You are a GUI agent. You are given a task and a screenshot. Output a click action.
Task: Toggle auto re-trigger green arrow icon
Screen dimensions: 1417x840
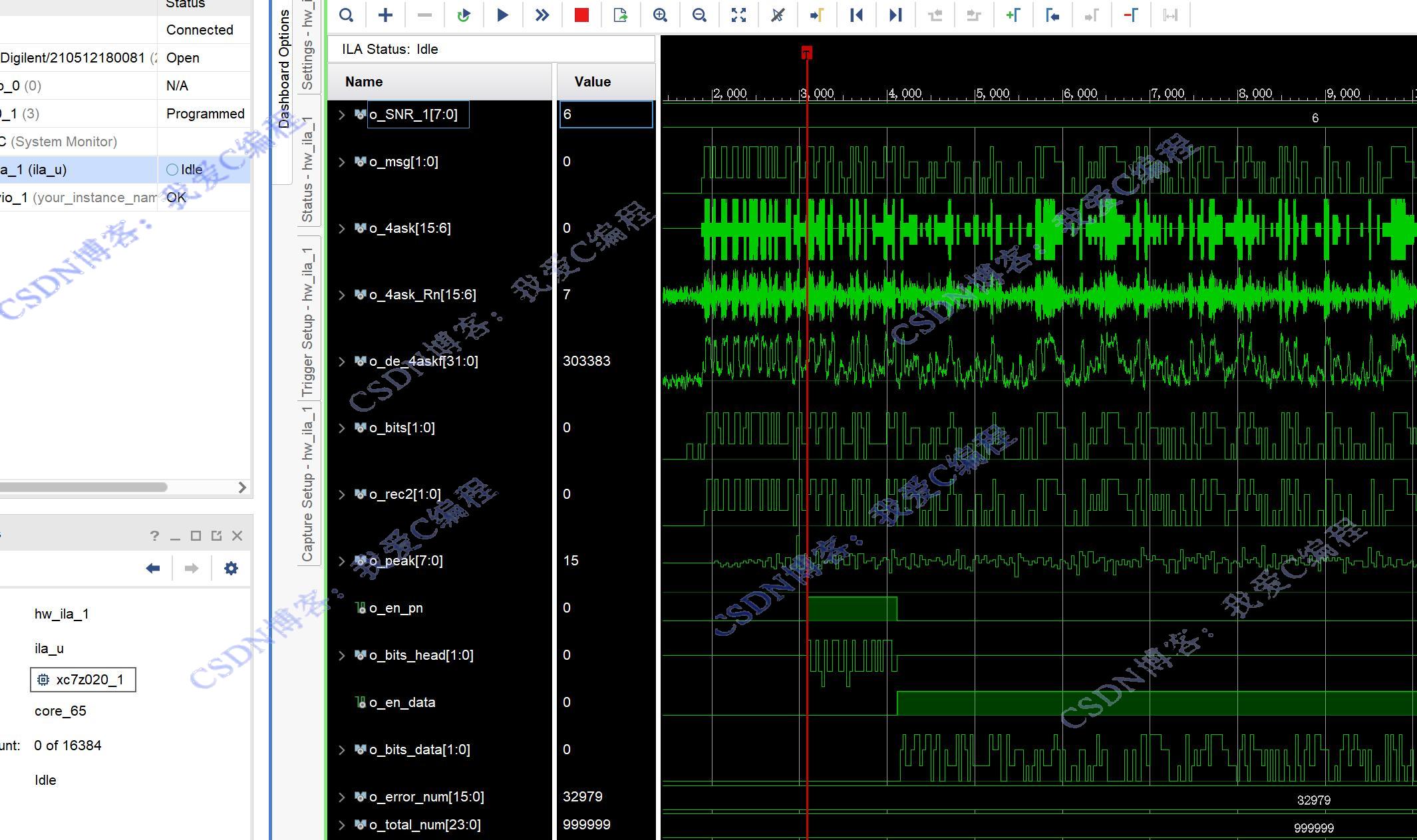point(464,15)
